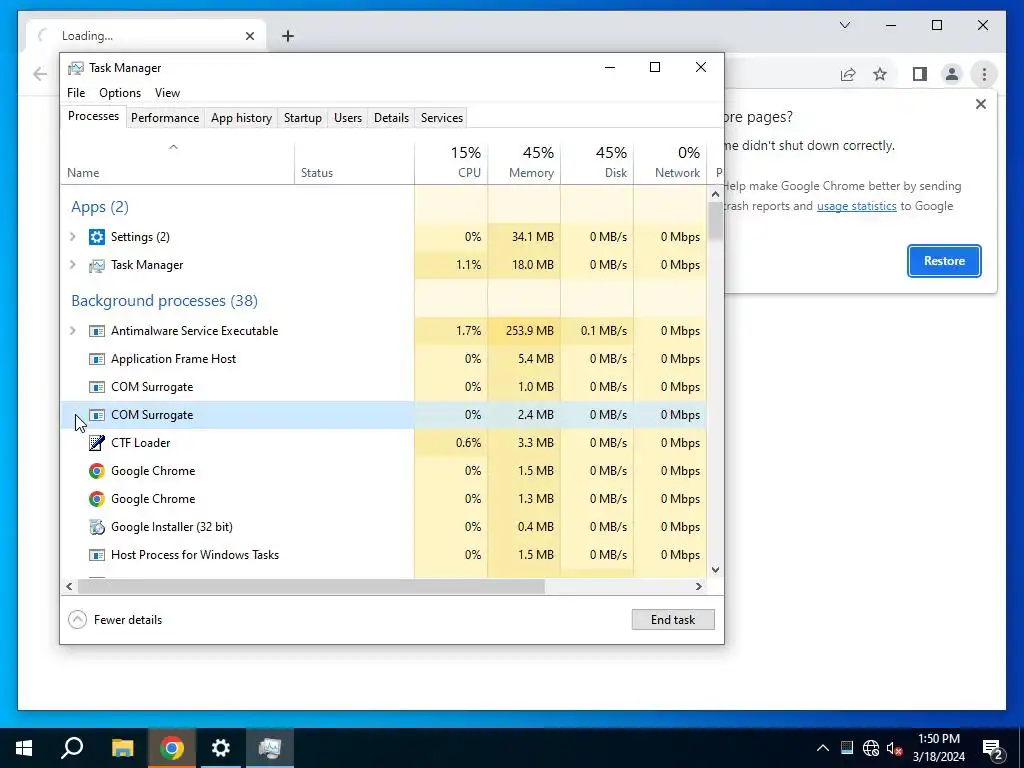Open the File menu
Viewport: 1024px width, 768px height.
point(76,93)
